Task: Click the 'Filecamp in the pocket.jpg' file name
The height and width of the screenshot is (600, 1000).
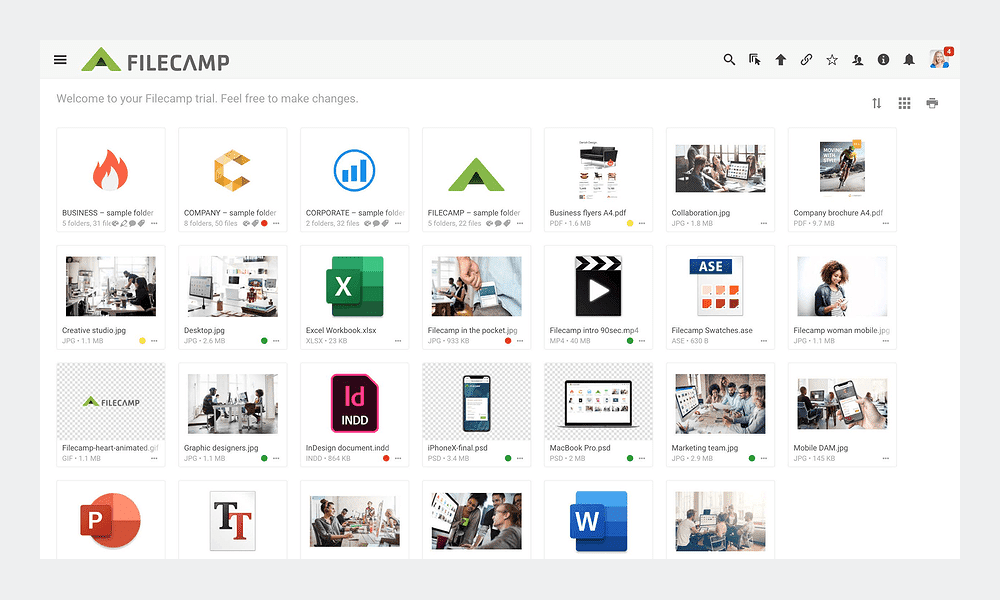Action: click(473, 330)
